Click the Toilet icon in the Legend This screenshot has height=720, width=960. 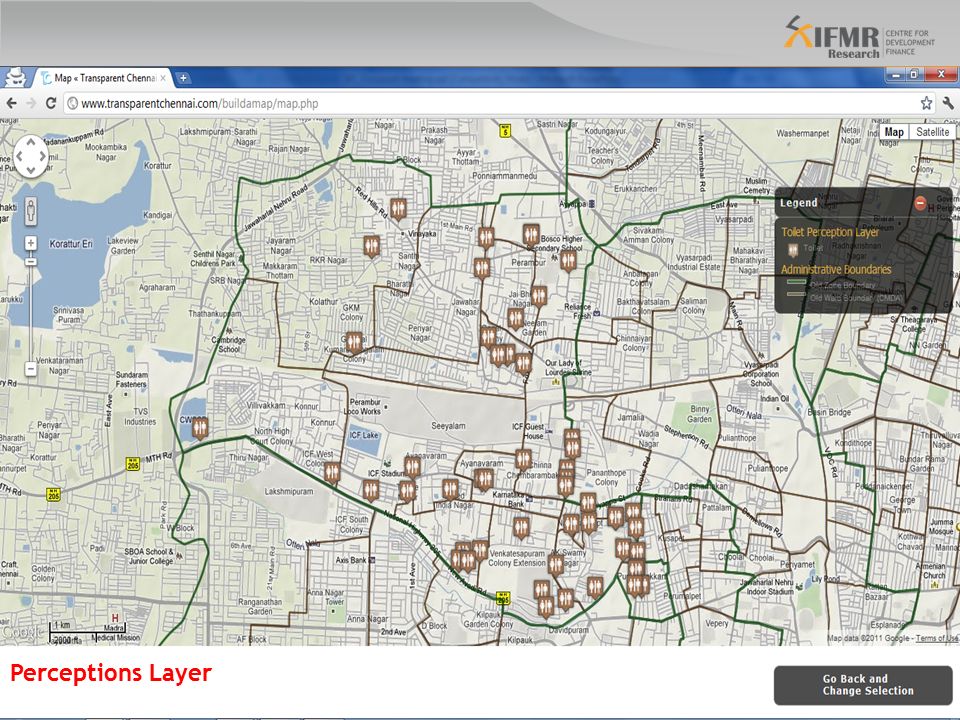[792, 249]
